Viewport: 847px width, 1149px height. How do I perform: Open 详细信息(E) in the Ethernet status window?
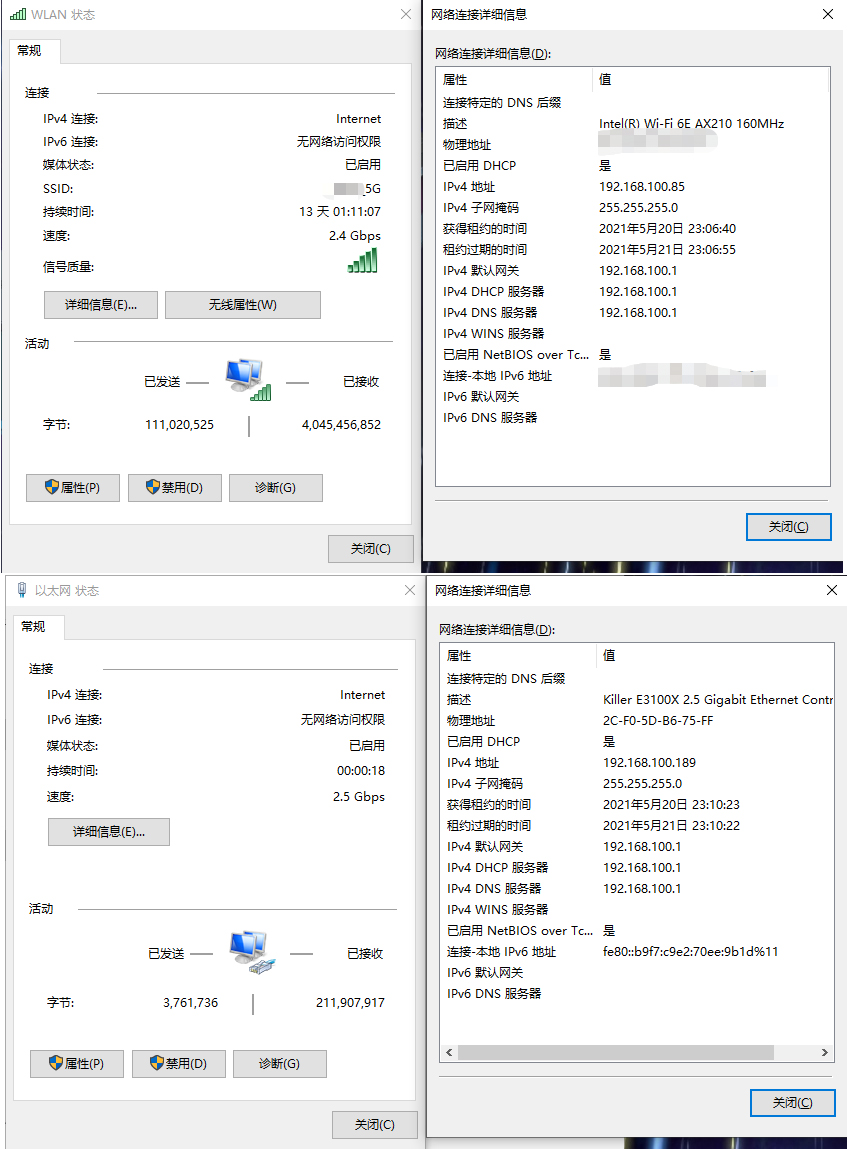pos(109,831)
